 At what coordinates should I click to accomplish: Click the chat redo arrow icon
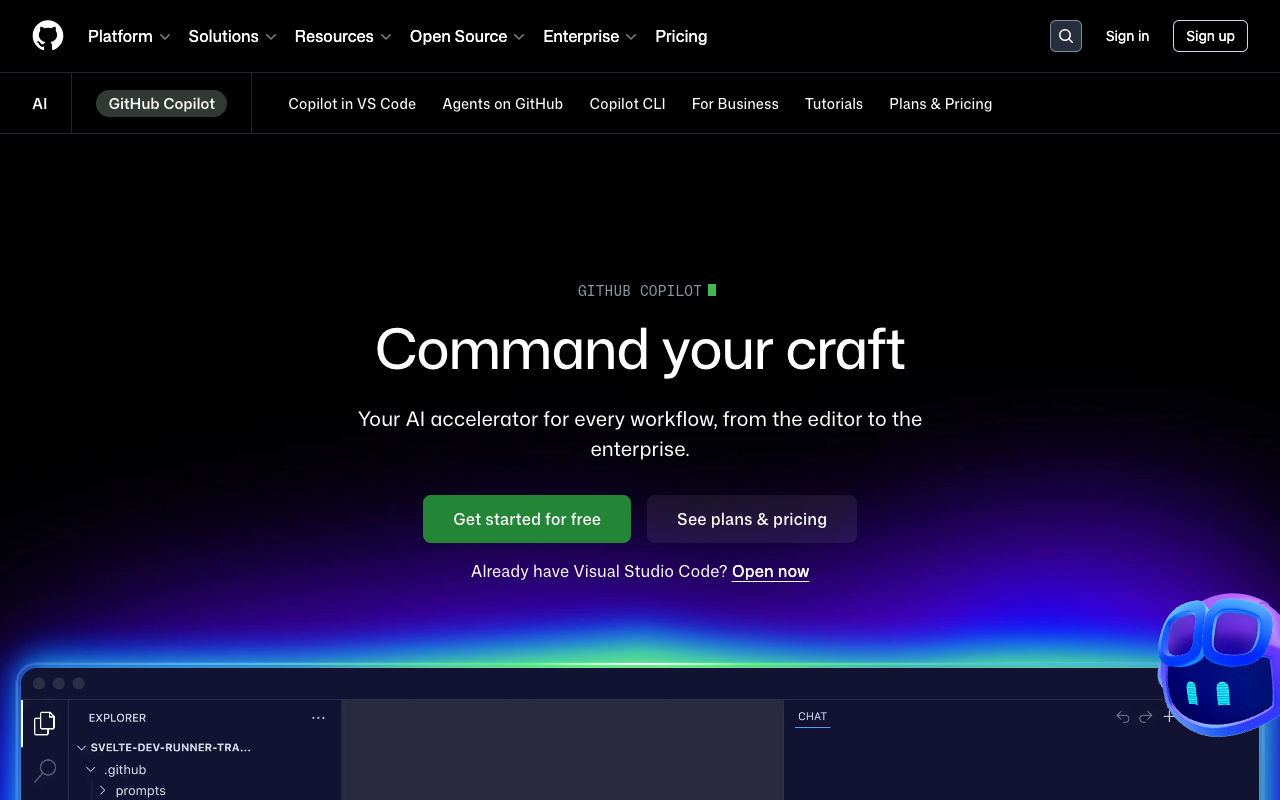tap(1146, 717)
